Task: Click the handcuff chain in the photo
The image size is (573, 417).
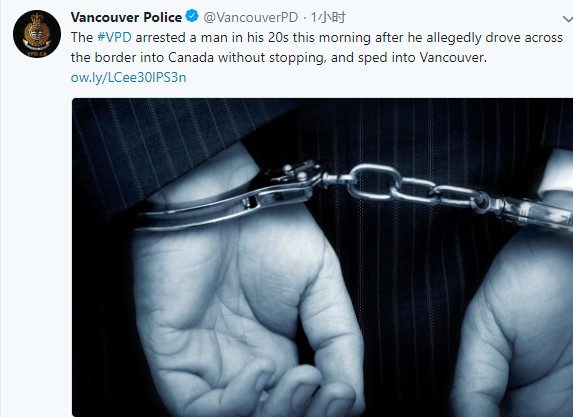Action: point(413,188)
